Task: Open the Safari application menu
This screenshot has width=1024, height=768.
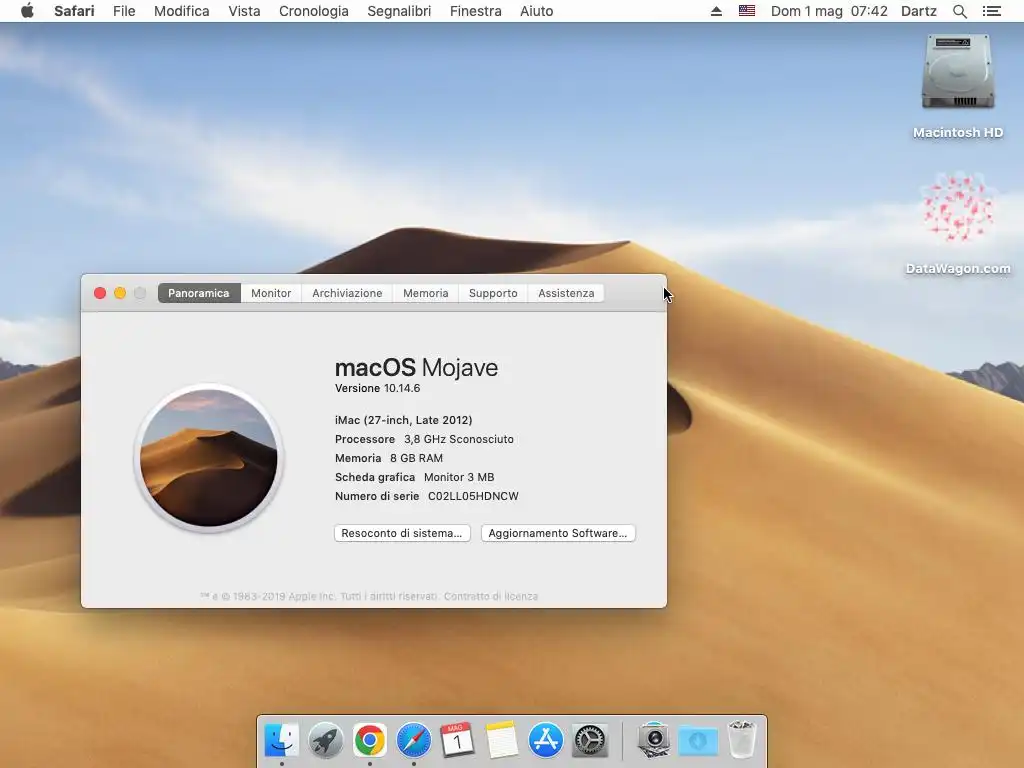Action: point(74,11)
